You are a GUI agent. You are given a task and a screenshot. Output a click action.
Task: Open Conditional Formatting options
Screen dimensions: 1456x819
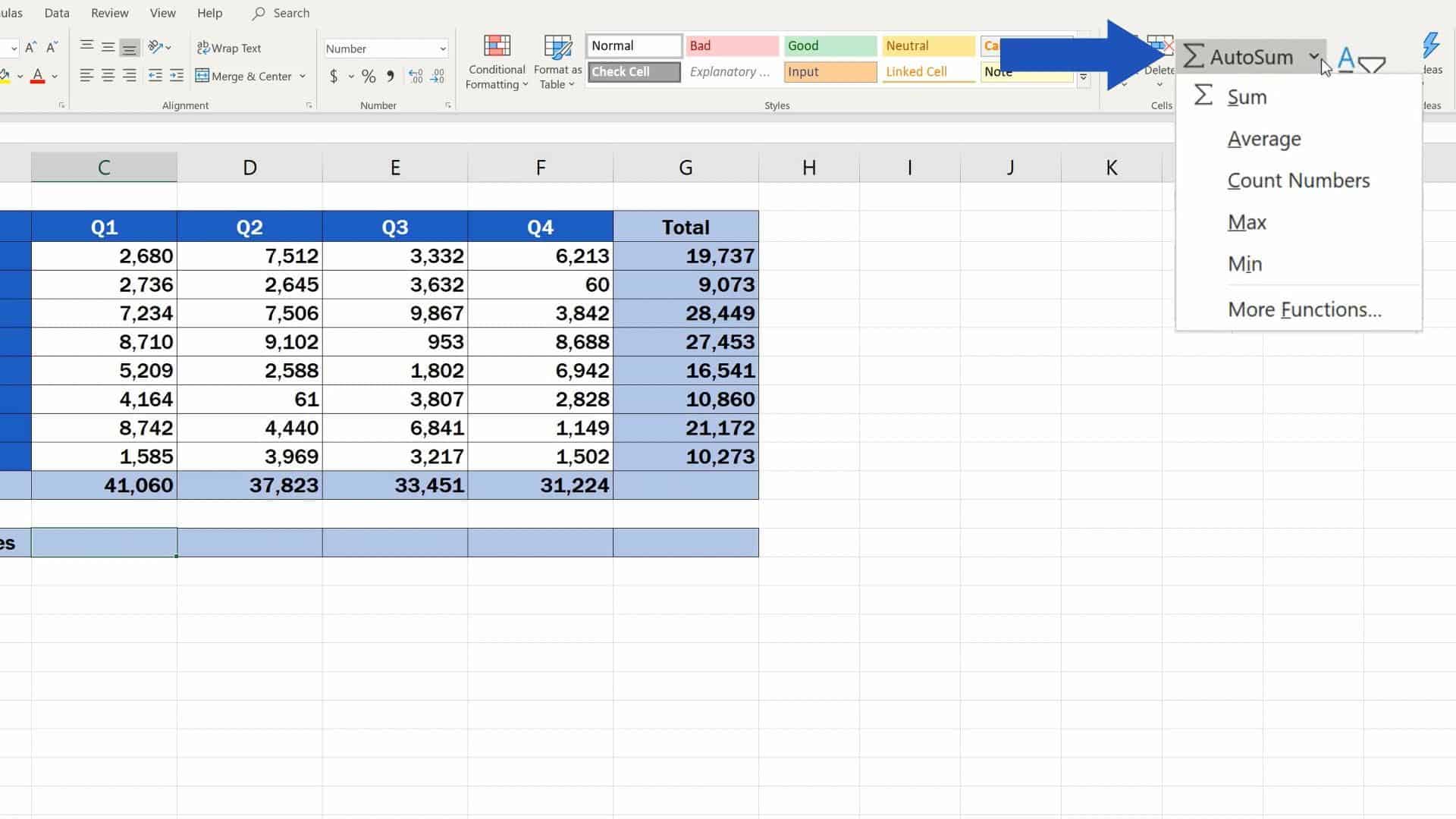click(x=497, y=62)
